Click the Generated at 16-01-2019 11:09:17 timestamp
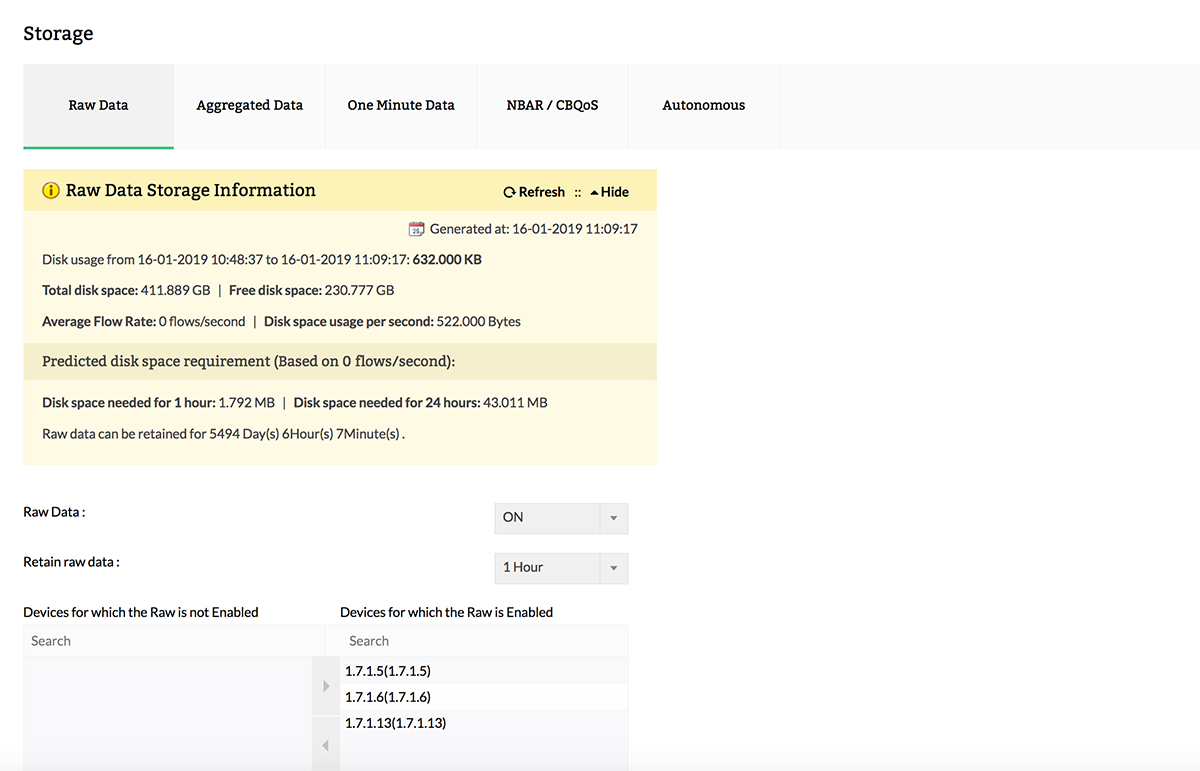1200x771 pixels. pos(534,229)
